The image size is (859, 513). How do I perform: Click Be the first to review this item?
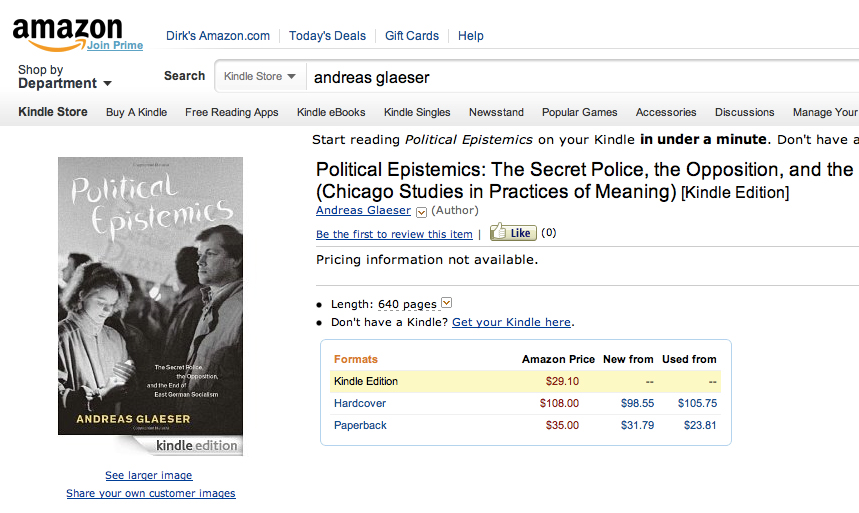[394, 234]
